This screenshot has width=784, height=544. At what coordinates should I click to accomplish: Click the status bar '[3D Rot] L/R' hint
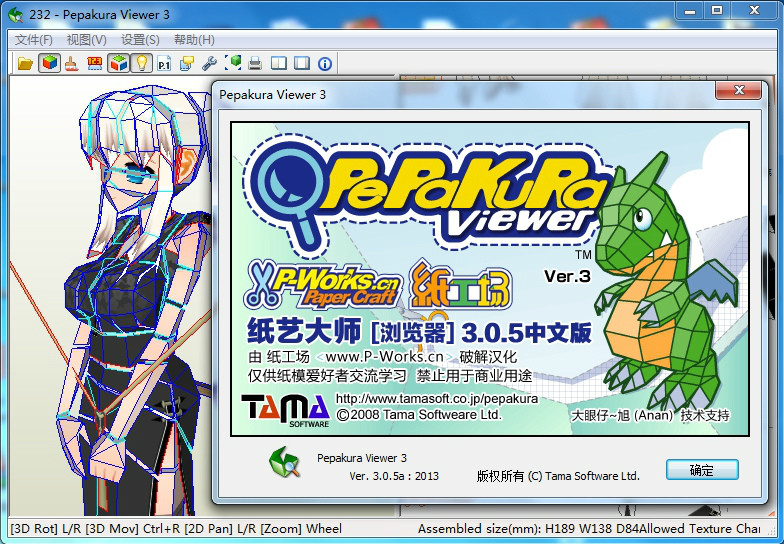tap(46, 528)
